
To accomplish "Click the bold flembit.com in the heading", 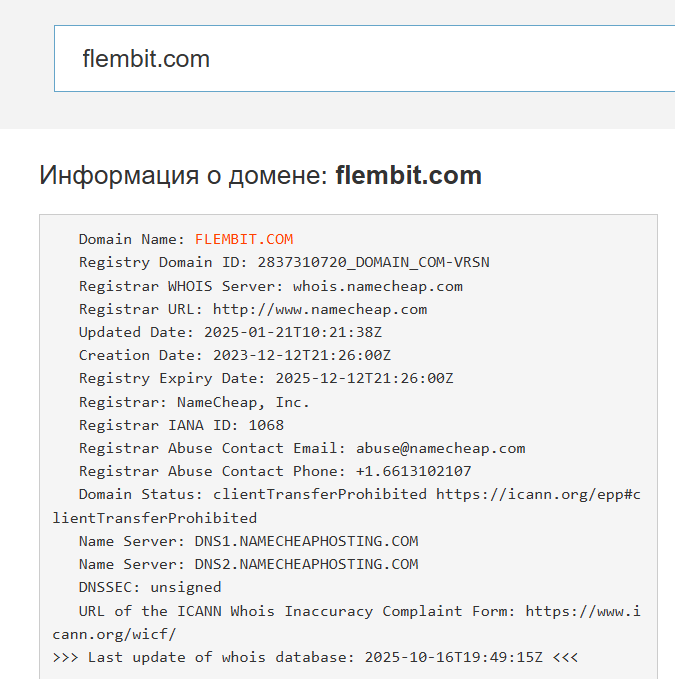I will click(408, 176).
